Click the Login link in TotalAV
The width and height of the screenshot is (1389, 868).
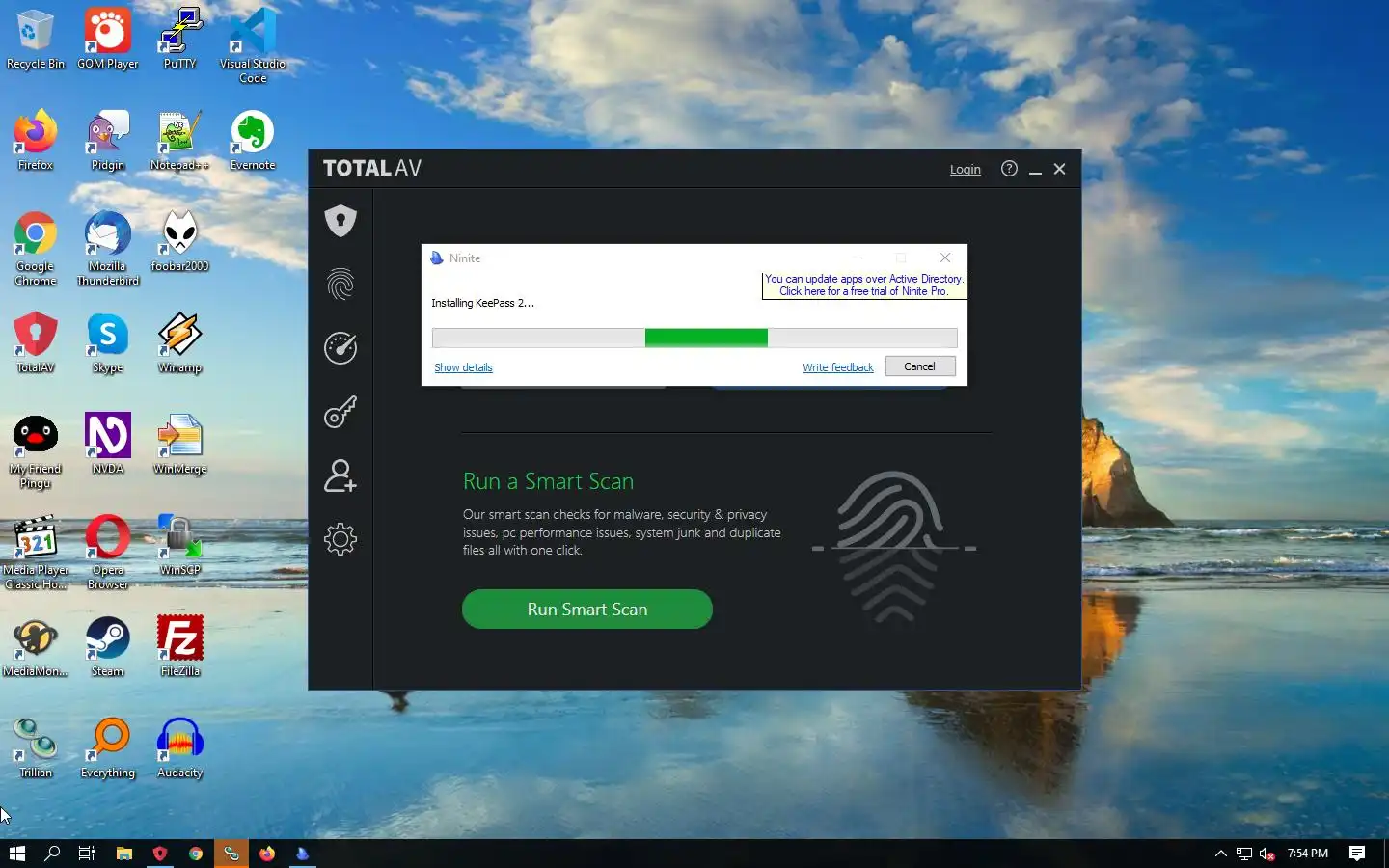tap(965, 169)
